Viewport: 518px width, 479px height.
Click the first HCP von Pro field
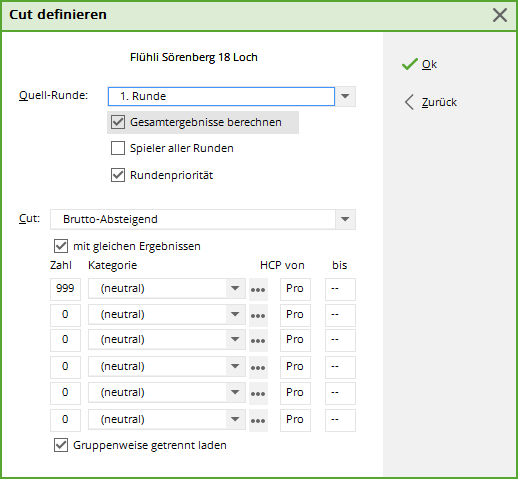(x=295, y=289)
